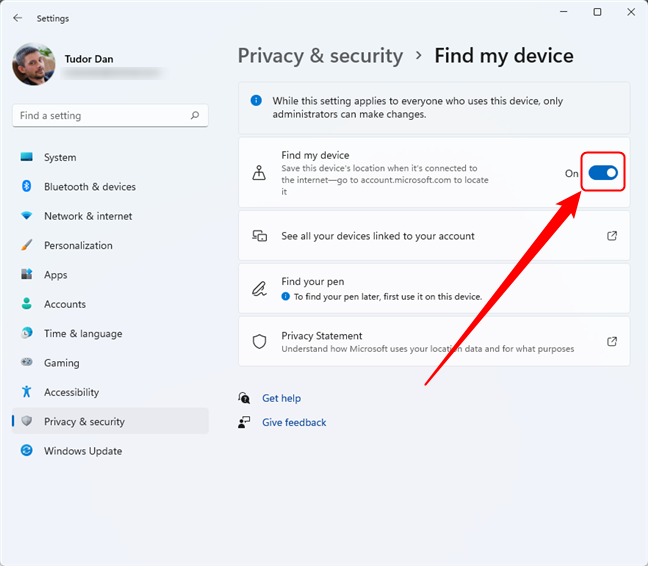Click the Windows Update refresh icon
The image size is (648, 566).
(26, 450)
